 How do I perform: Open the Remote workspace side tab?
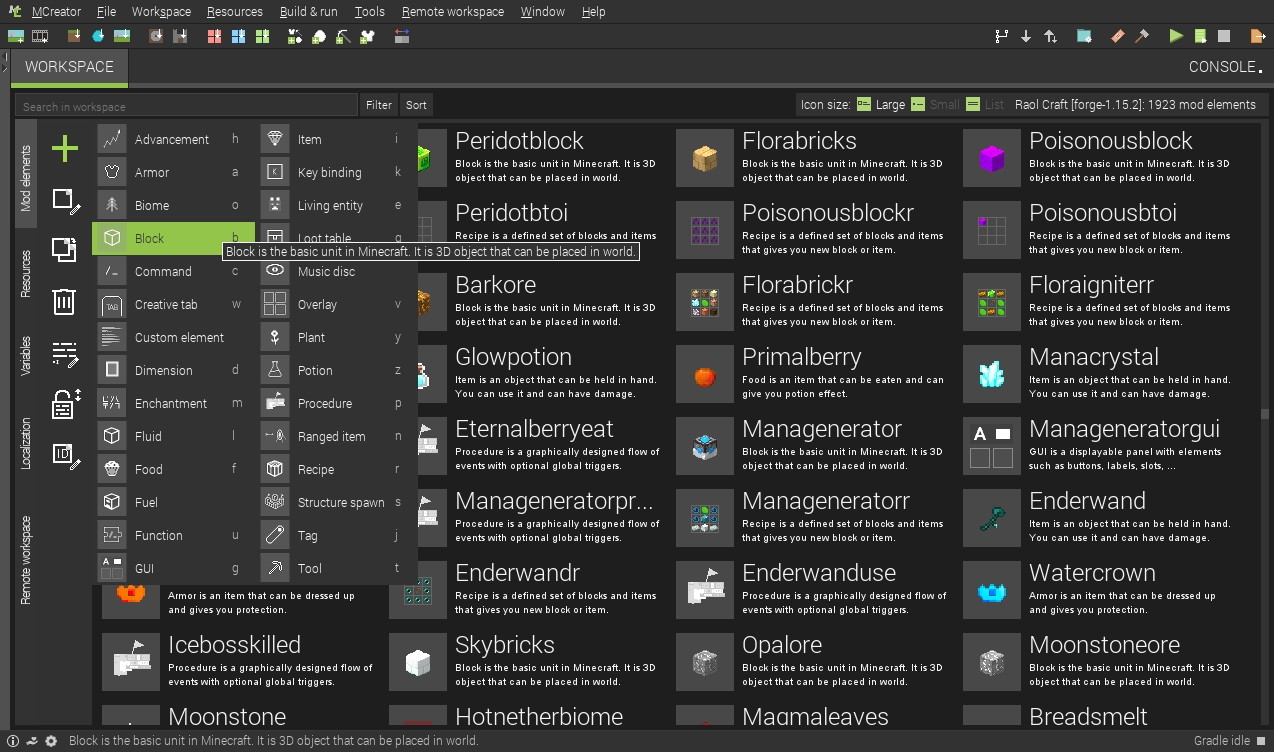26,560
